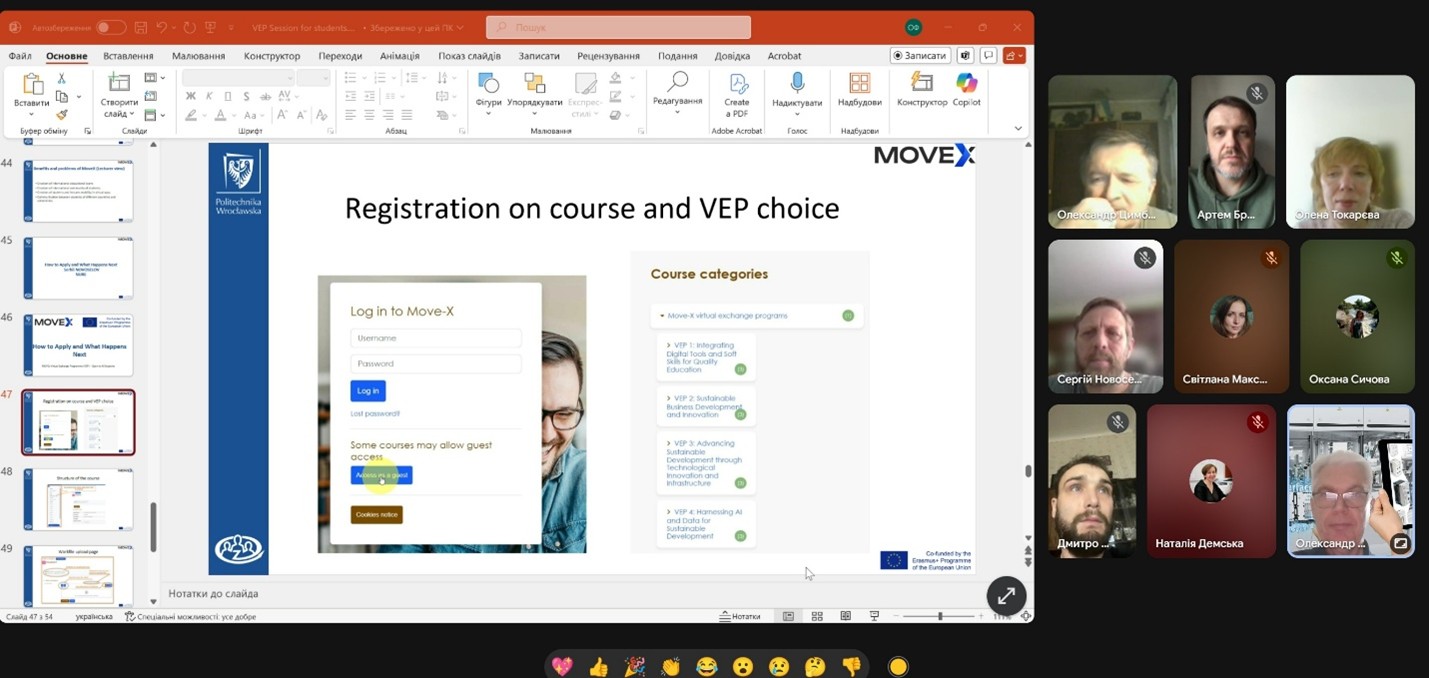
Task: Click the expand fullscreen arrow button
Action: coord(1006,595)
